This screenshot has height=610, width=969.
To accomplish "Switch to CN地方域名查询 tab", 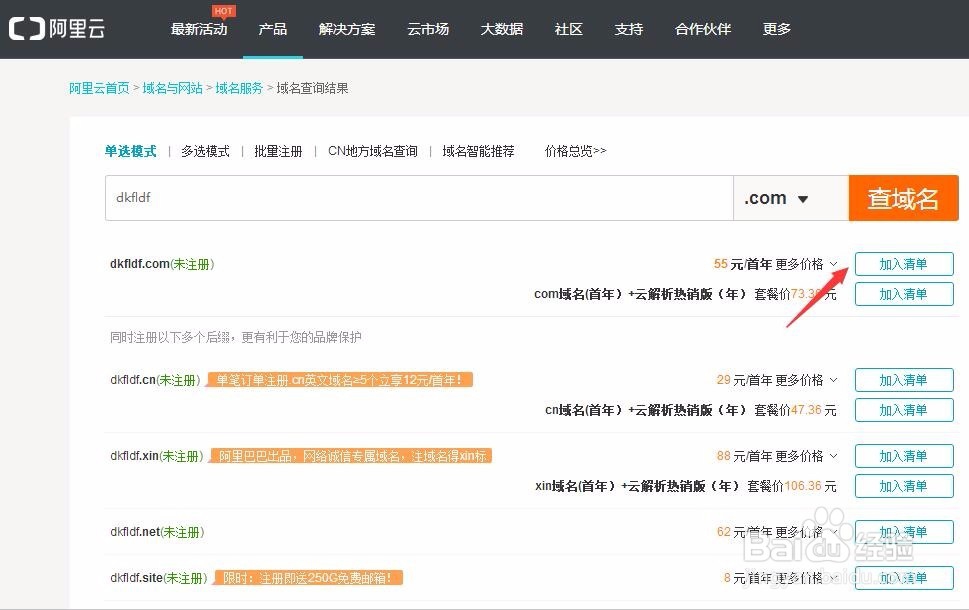I will point(373,151).
